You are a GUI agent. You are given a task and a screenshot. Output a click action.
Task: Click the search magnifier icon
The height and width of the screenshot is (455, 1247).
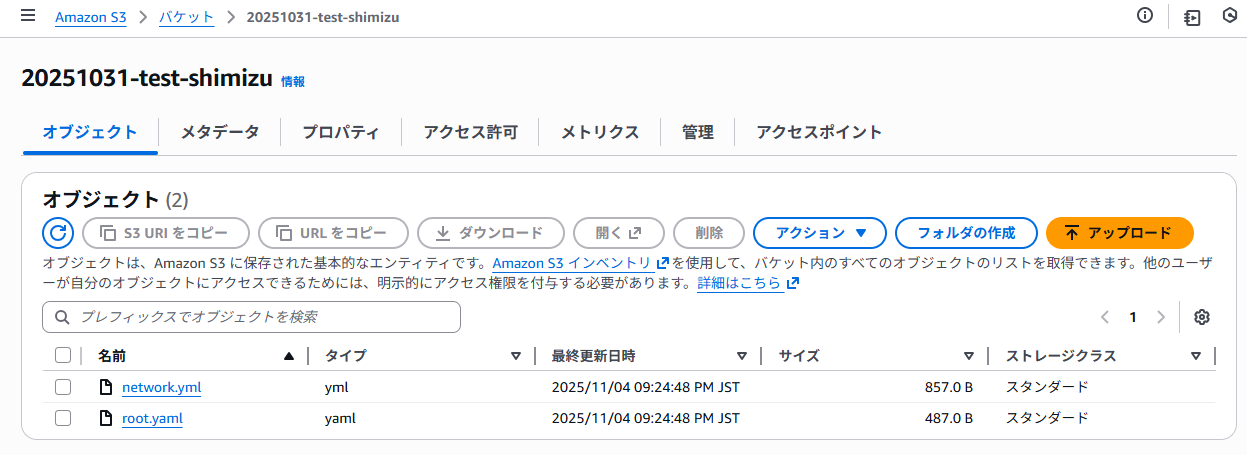(x=62, y=317)
